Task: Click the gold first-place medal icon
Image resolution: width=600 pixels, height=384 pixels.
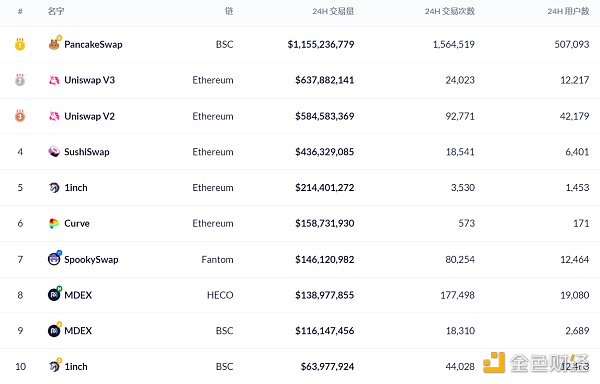Action: coord(20,44)
